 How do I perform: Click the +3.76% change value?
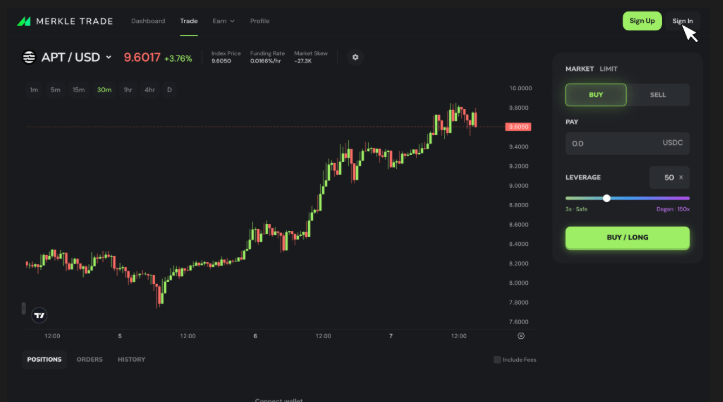click(178, 59)
